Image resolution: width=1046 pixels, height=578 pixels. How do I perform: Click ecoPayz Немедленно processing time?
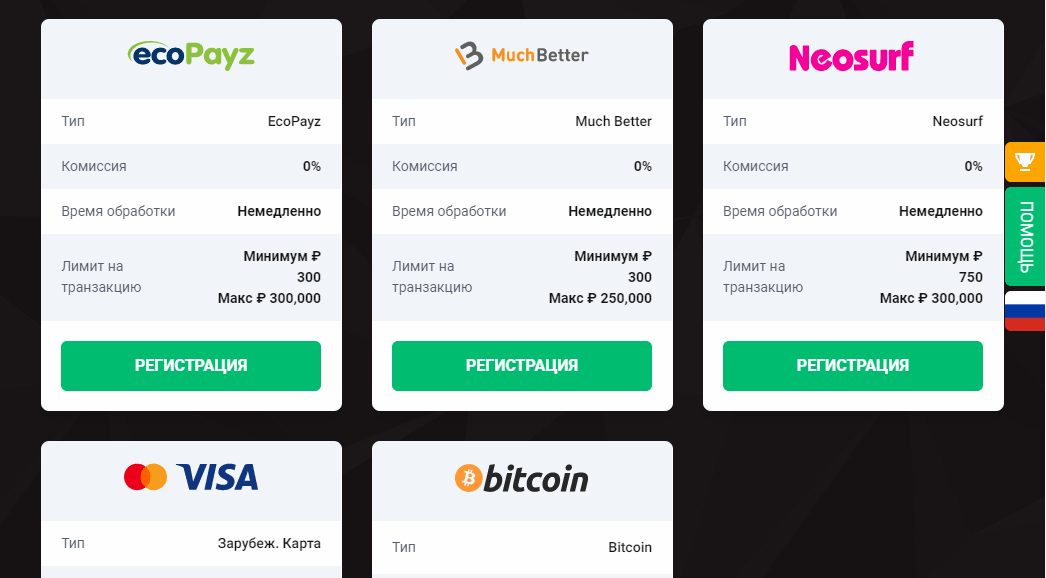(279, 212)
